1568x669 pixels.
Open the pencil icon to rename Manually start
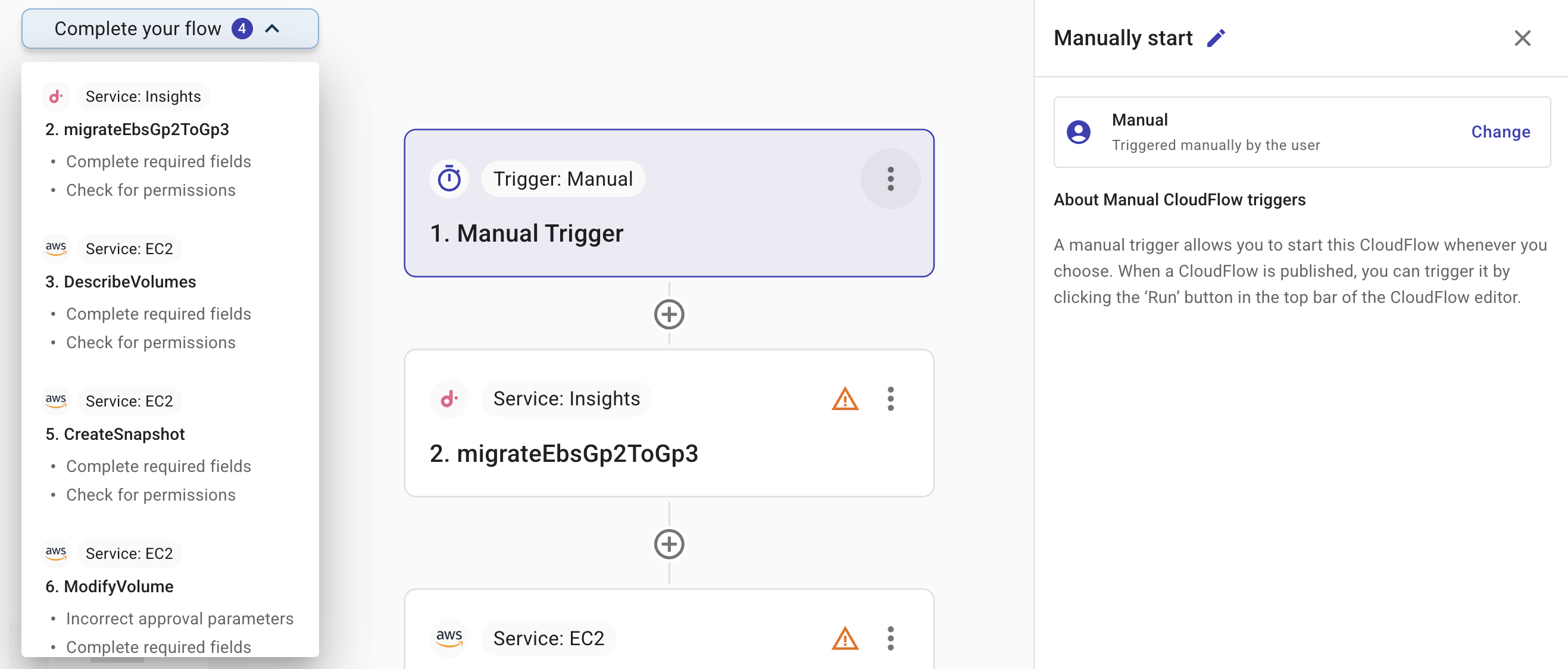pyautogui.click(x=1217, y=37)
